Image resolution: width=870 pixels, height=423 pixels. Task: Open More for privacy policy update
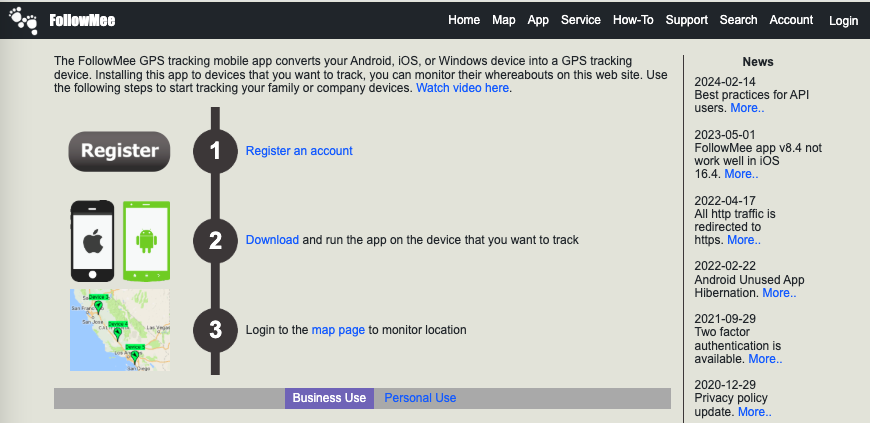755,412
